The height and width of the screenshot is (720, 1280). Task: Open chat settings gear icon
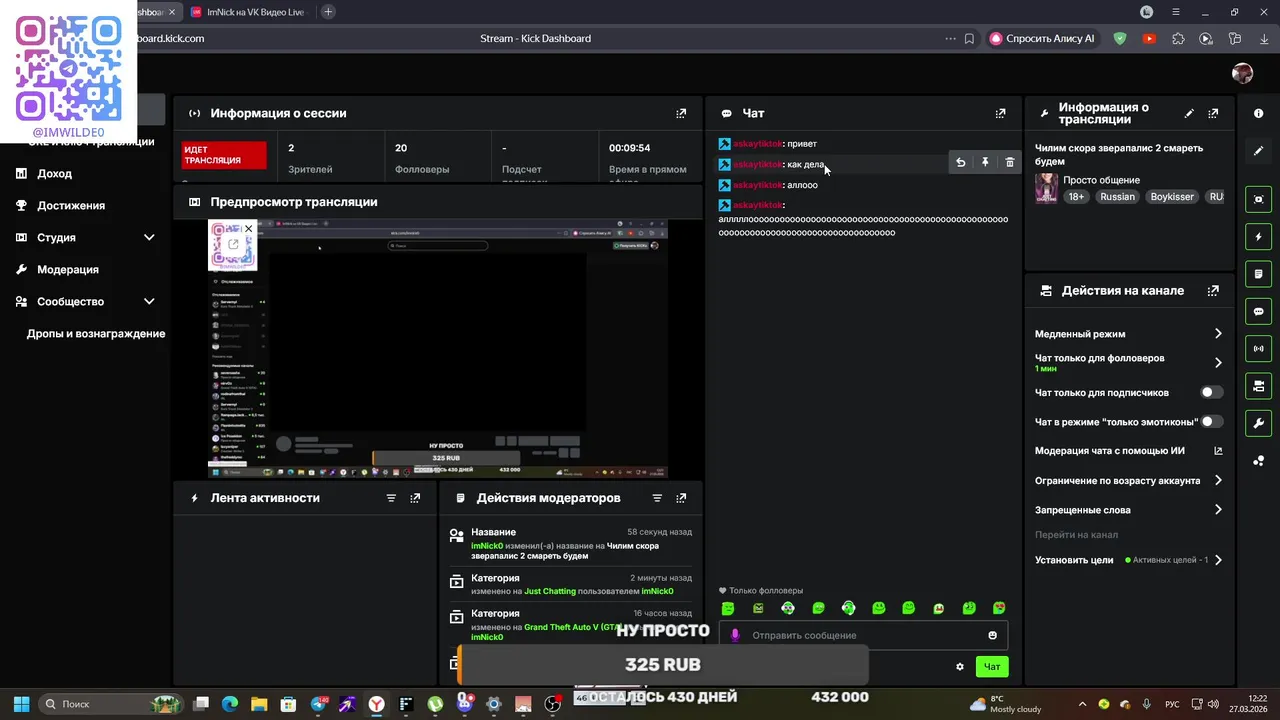[960, 667]
